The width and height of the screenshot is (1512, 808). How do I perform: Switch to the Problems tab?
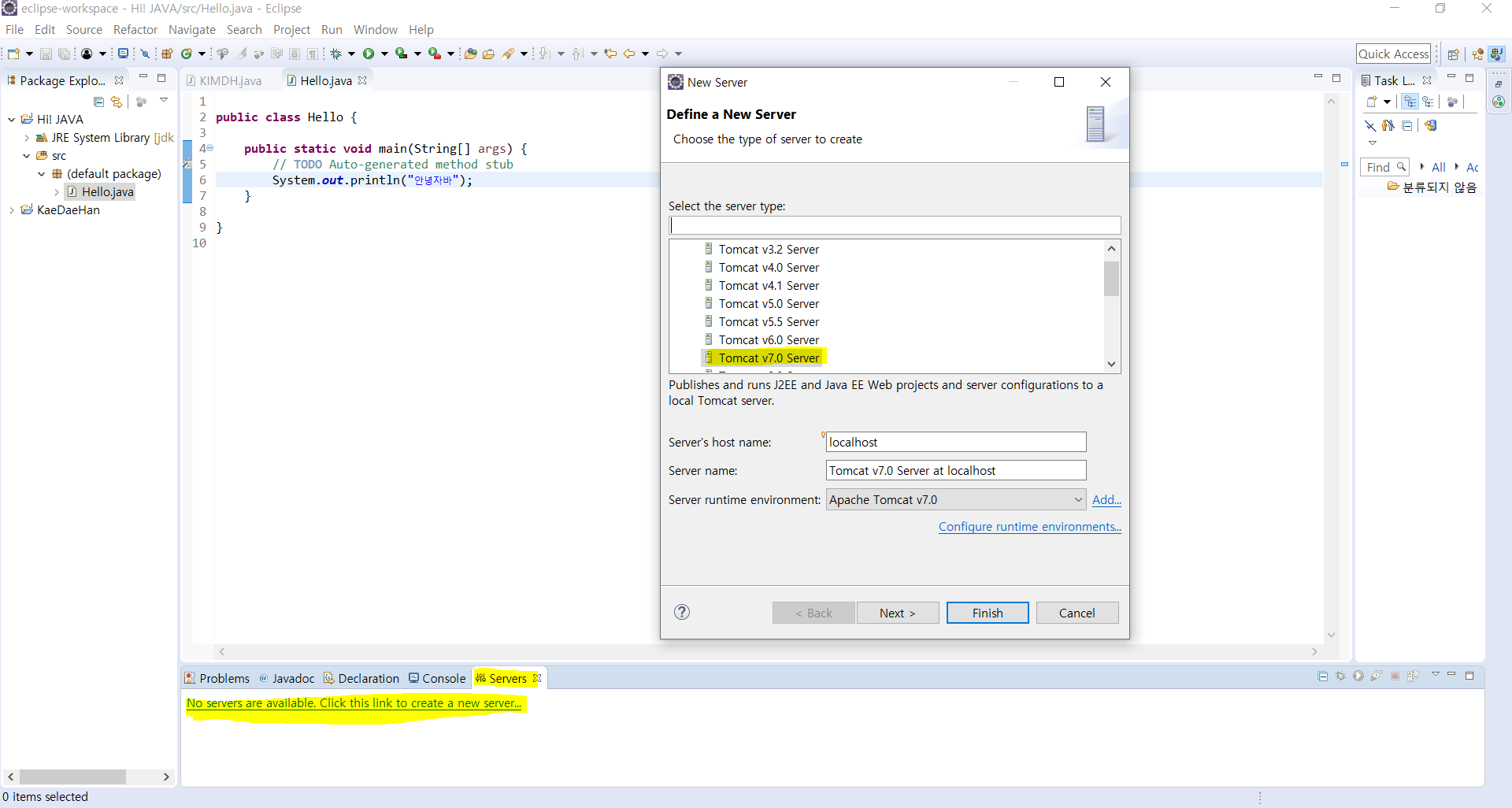217,678
